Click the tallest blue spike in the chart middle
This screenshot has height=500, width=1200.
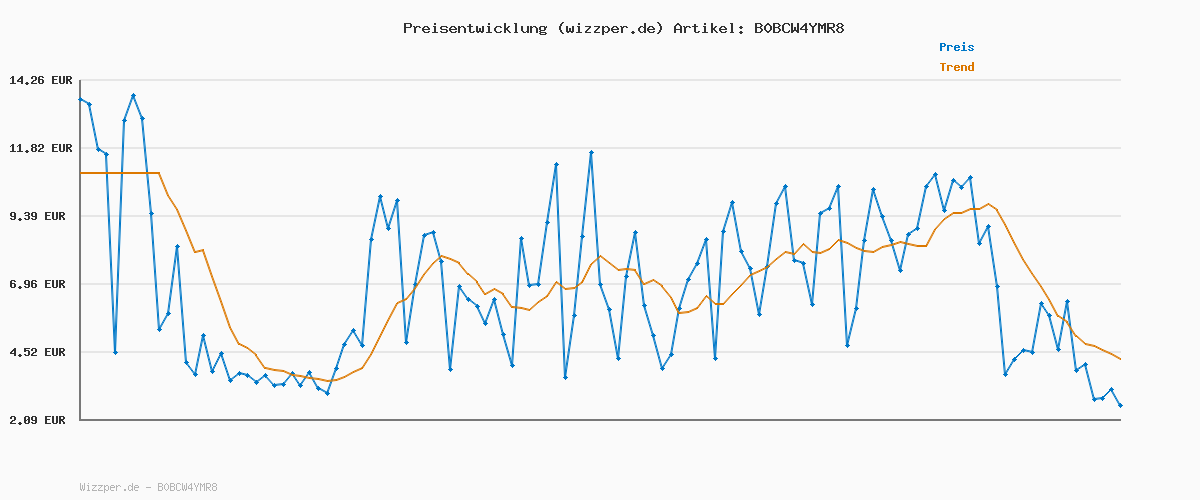pyautogui.click(x=591, y=152)
